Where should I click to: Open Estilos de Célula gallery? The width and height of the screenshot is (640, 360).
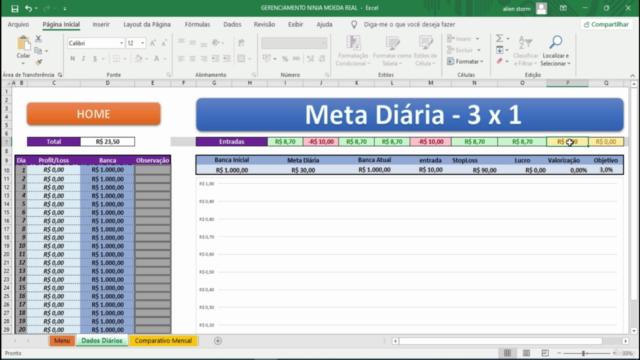tap(425, 51)
